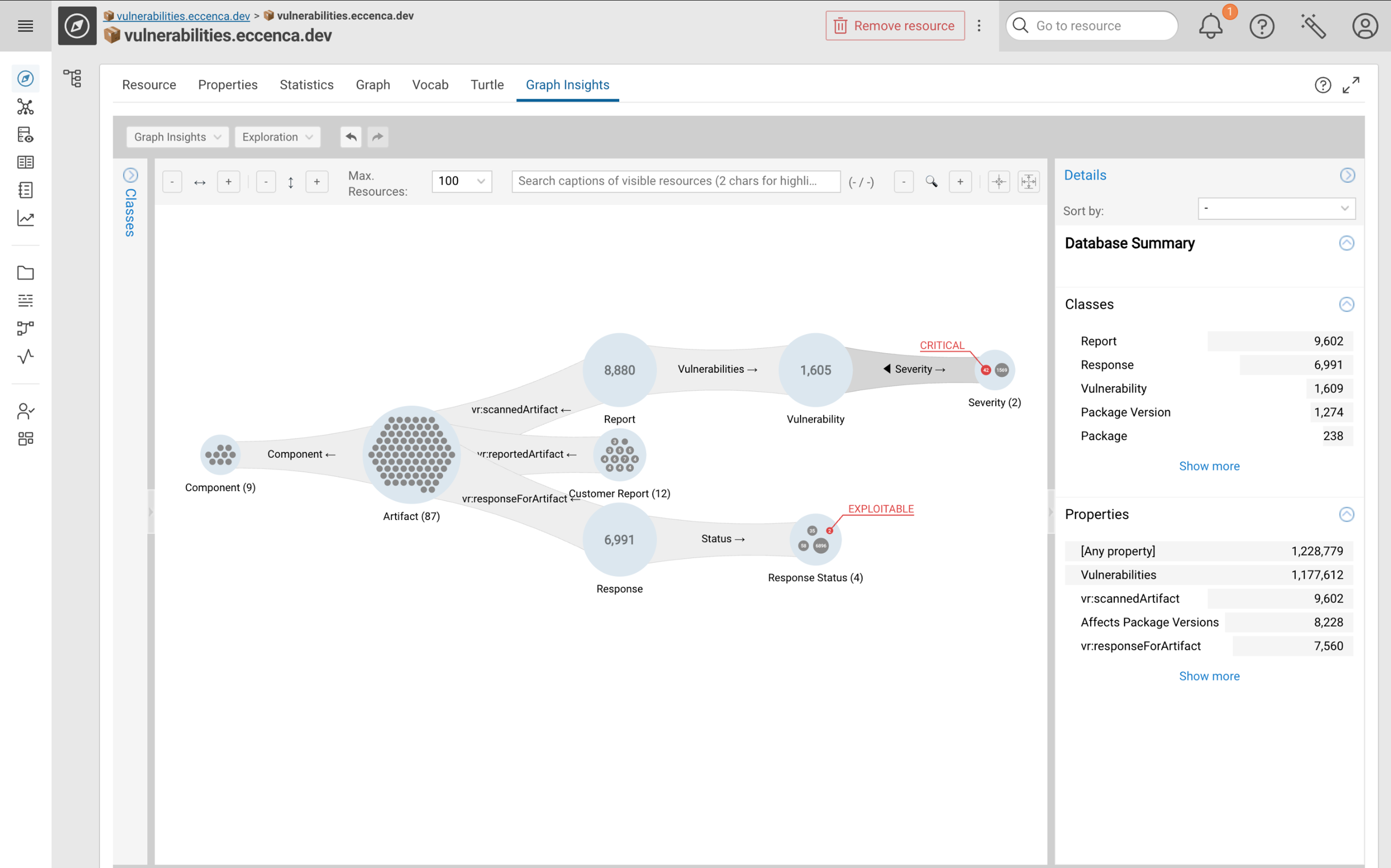Open the Max Resources dropdown showing 100
The image size is (1391, 868).
462,181
